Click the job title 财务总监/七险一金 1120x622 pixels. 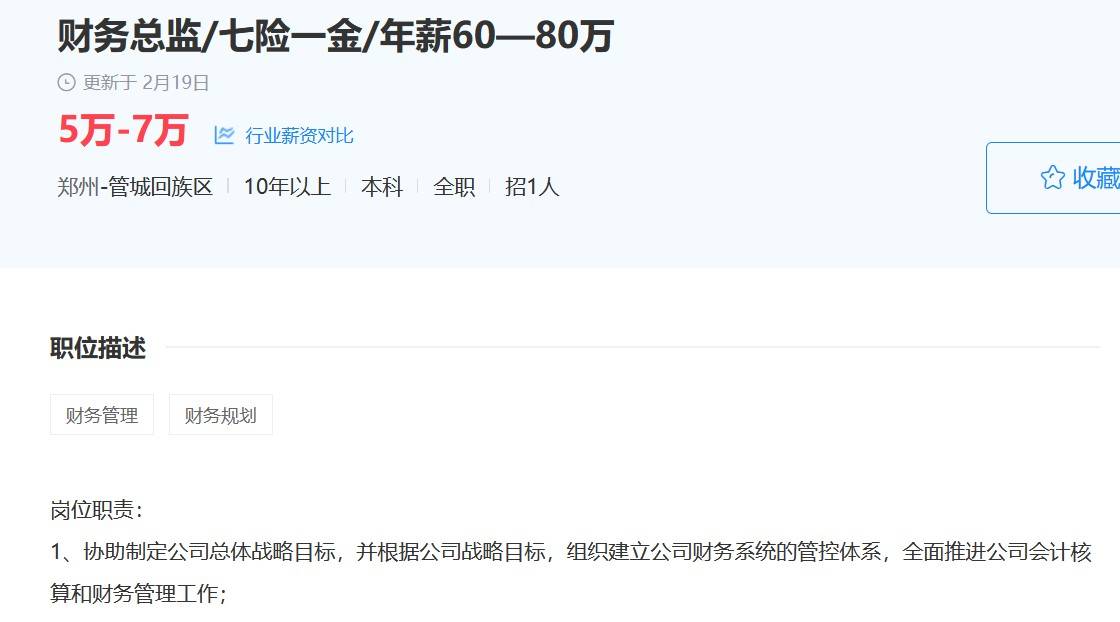coord(335,36)
